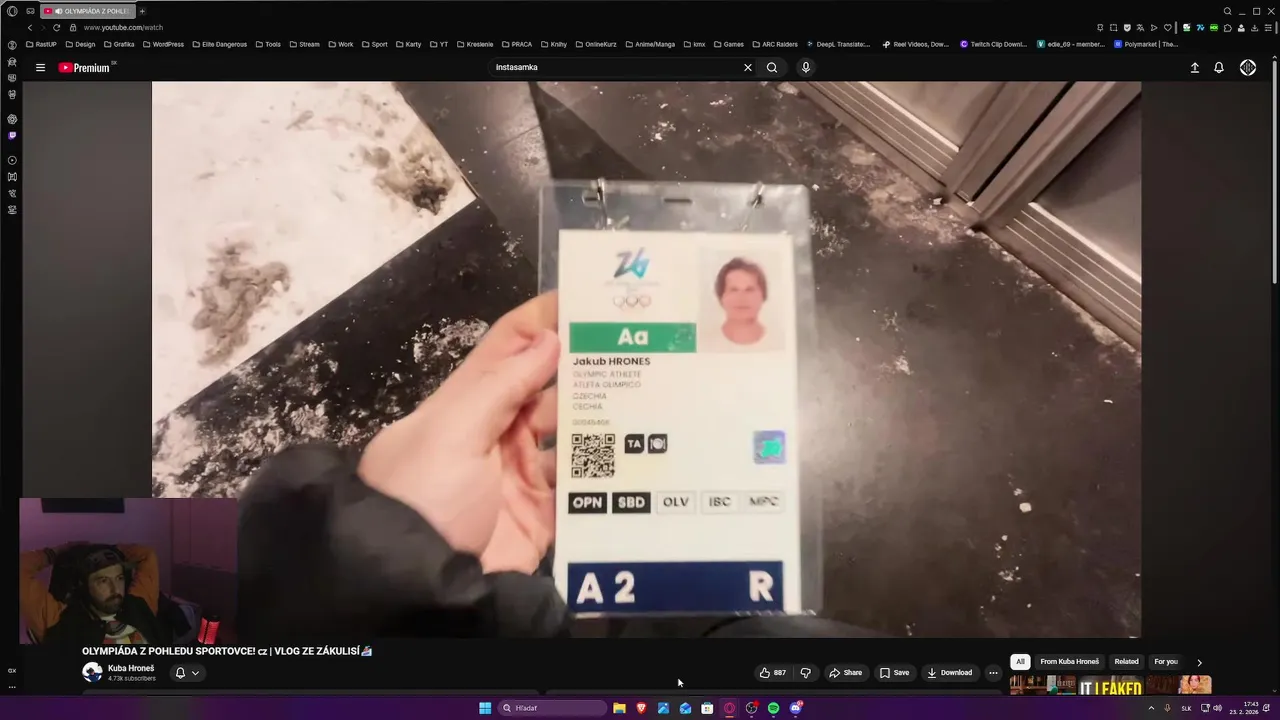
Task: Open the 7TV extension icon
Action: point(1199,27)
